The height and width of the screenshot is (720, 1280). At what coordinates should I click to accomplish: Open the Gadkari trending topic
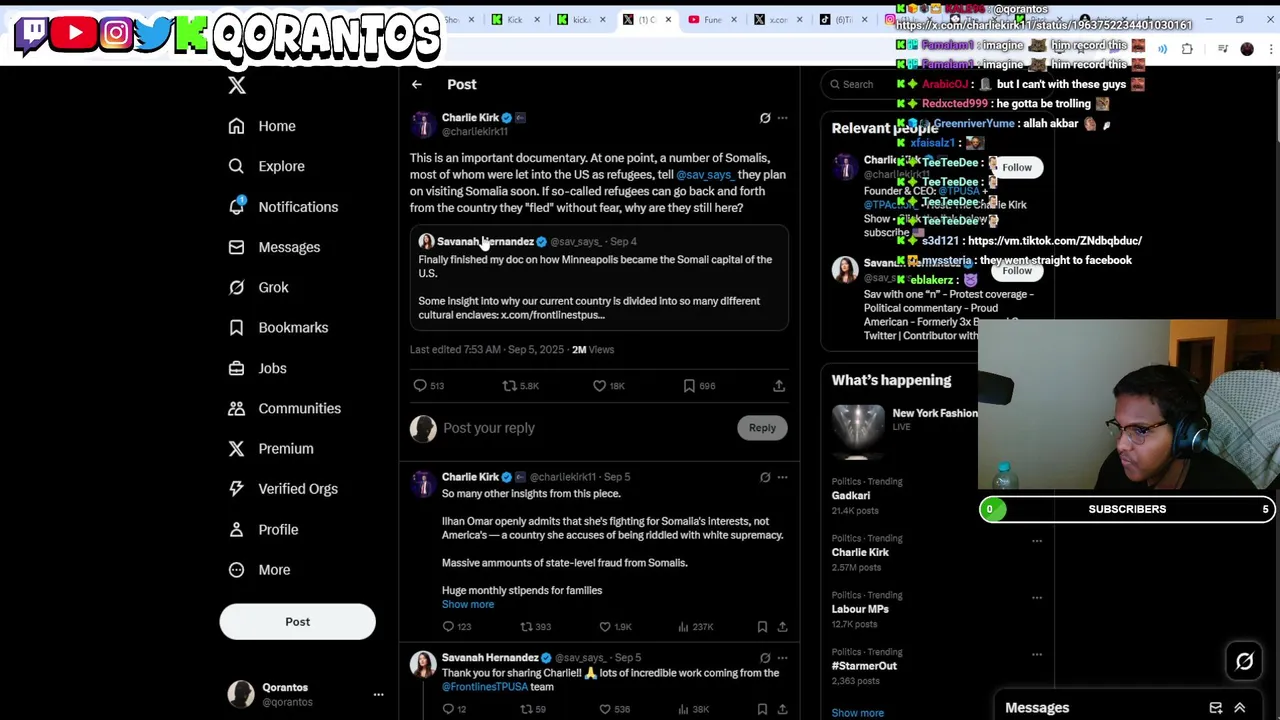(851, 496)
